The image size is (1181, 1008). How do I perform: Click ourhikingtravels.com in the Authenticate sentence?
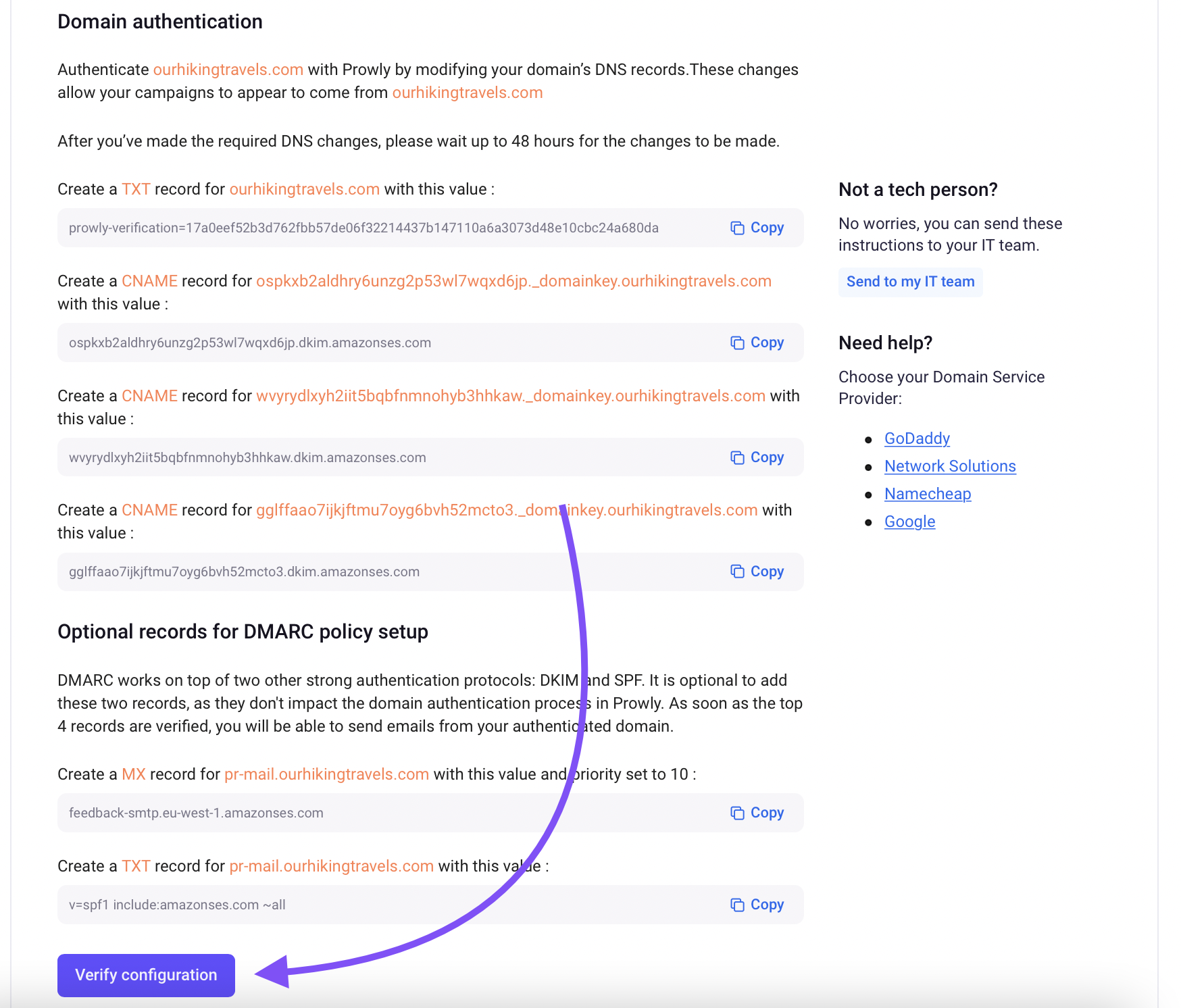click(x=228, y=70)
